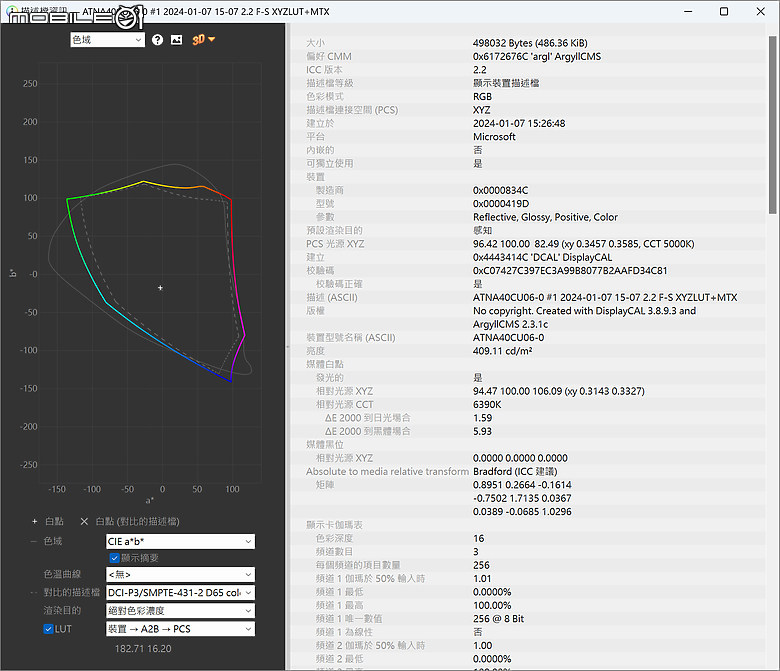Click the 256 @ 8 Bit value
The width and height of the screenshot is (780, 671).
point(498,619)
